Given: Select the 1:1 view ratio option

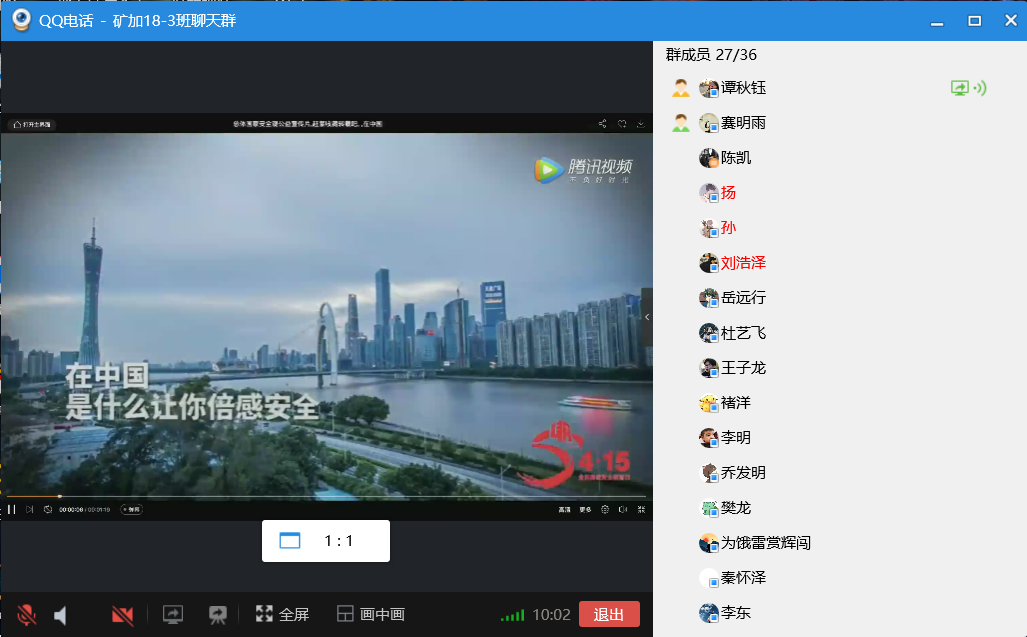Looking at the screenshot, I should tap(325, 541).
